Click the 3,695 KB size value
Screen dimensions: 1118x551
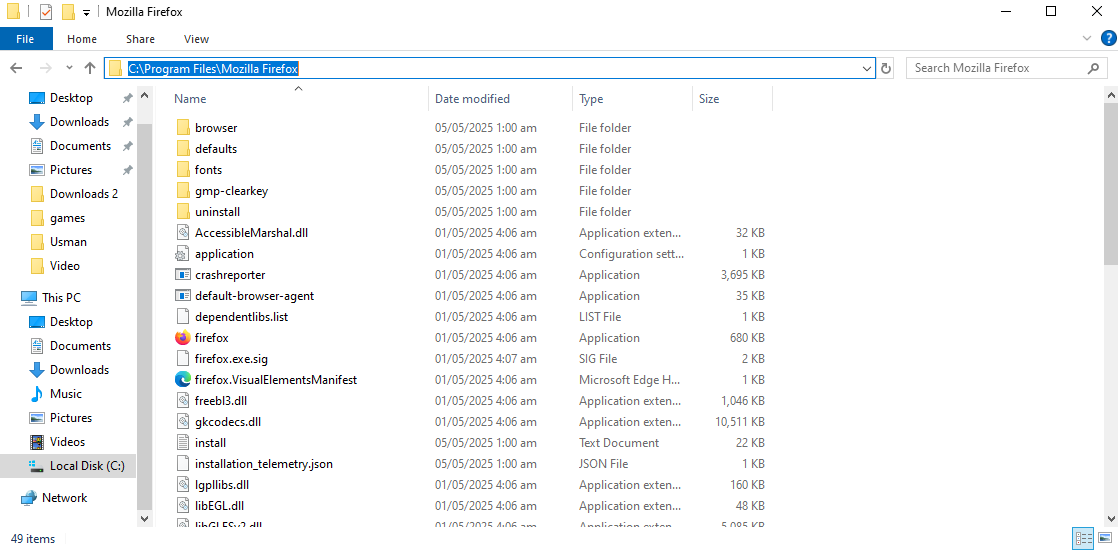[x=743, y=274]
